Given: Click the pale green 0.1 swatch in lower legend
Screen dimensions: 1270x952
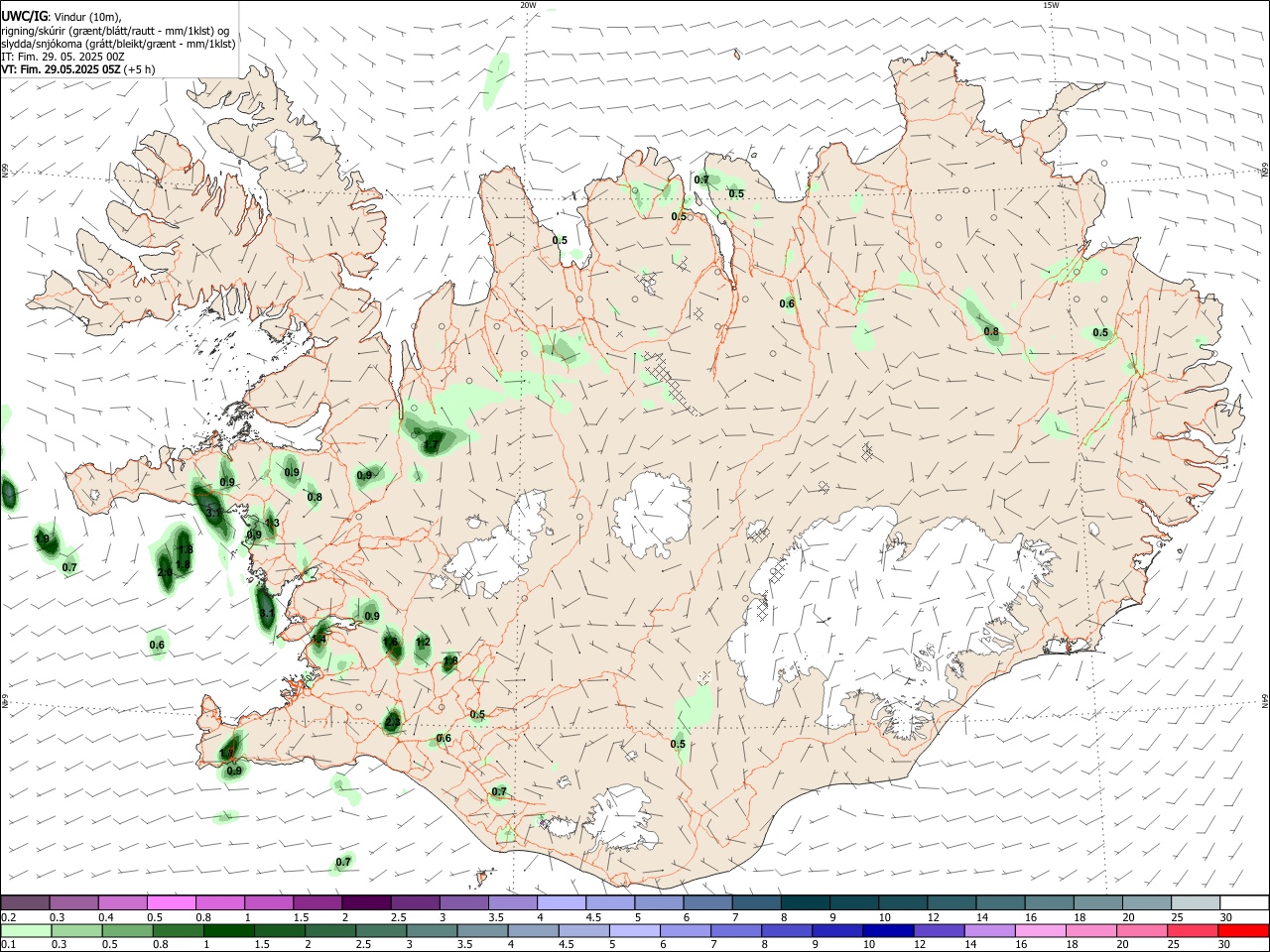Looking at the screenshot, I should [26, 930].
